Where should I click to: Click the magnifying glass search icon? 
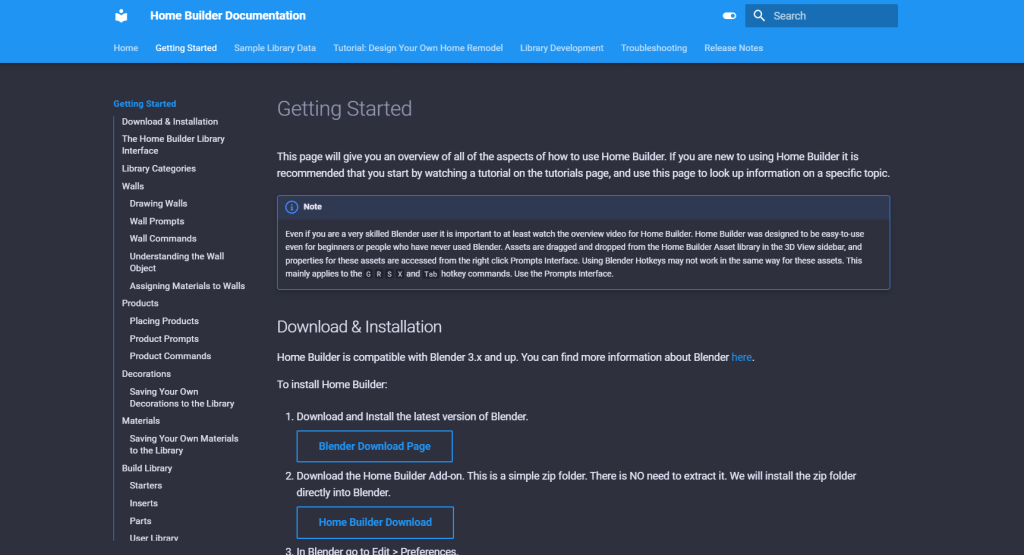point(760,16)
